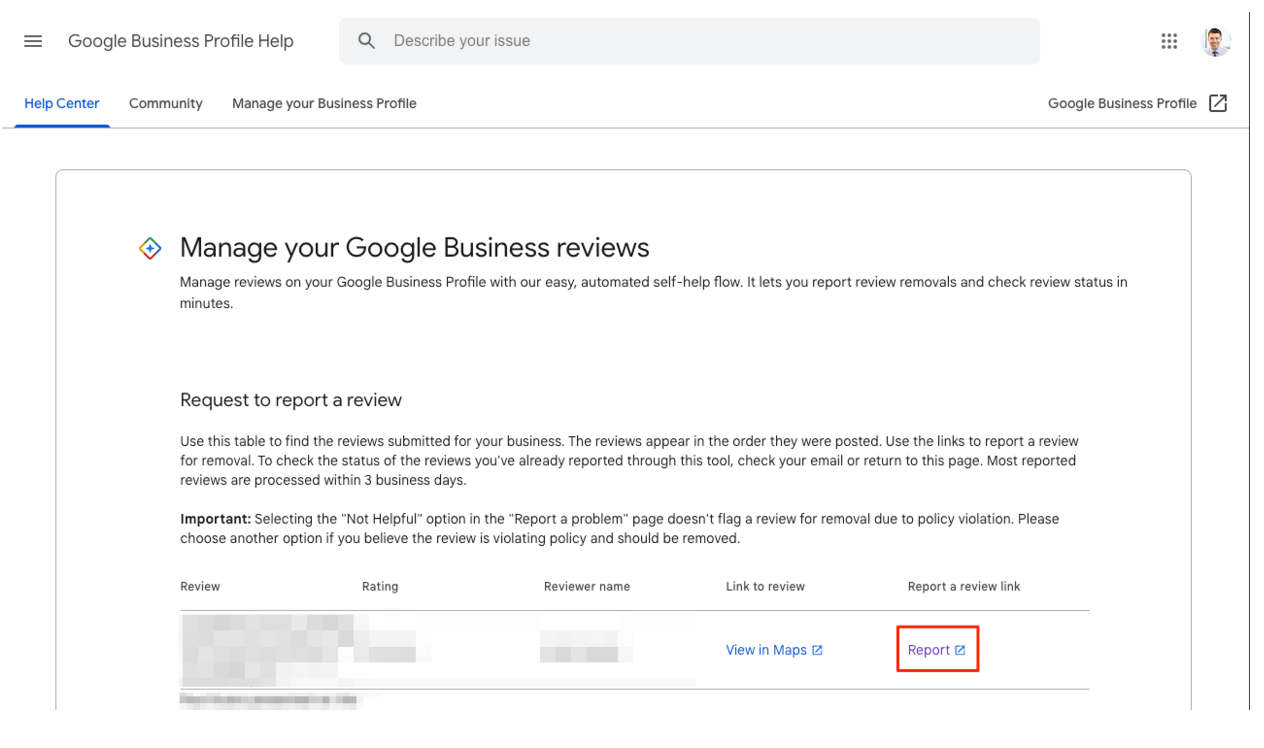Click the Review column header
Image resolution: width=1264 pixels, height=748 pixels.
pos(200,587)
